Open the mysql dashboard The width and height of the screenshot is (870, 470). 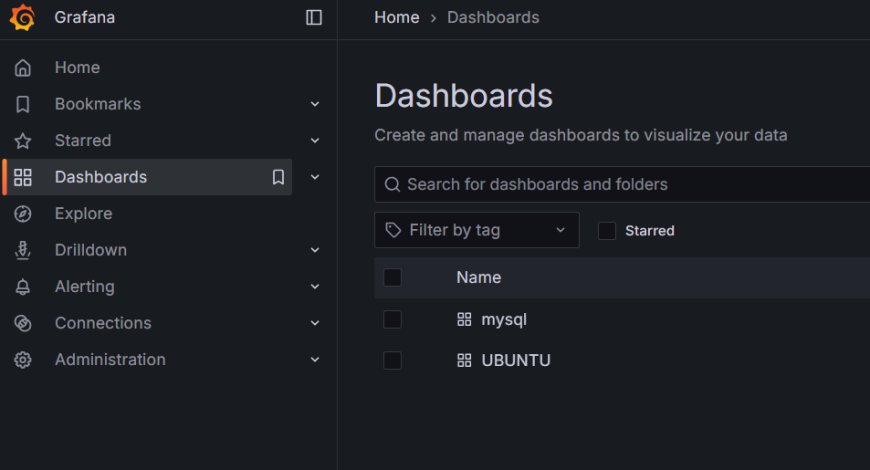click(x=504, y=320)
